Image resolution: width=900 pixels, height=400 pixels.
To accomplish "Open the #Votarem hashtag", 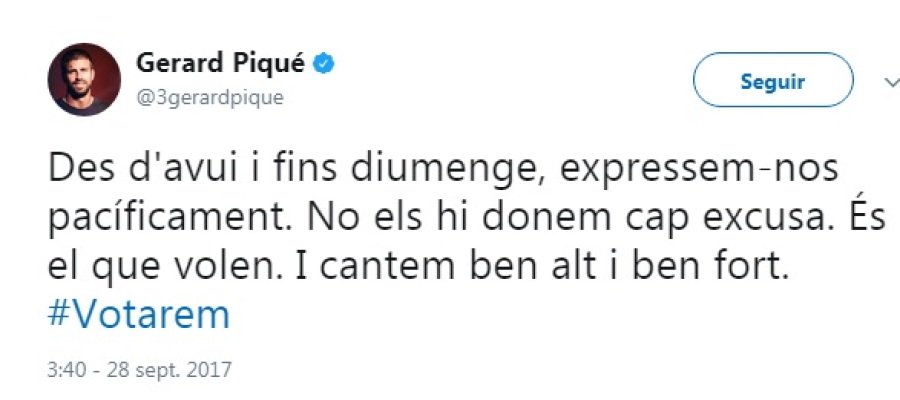I will tap(139, 314).
